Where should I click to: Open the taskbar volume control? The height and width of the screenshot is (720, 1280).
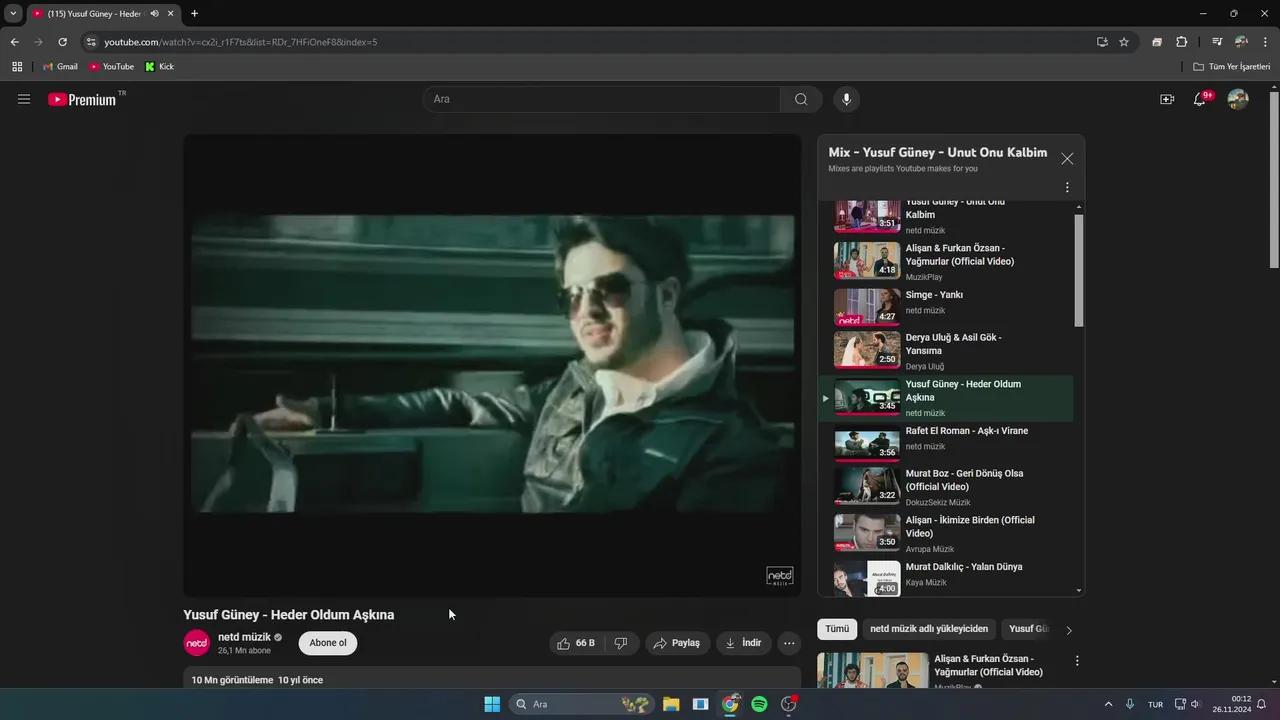point(1195,704)
